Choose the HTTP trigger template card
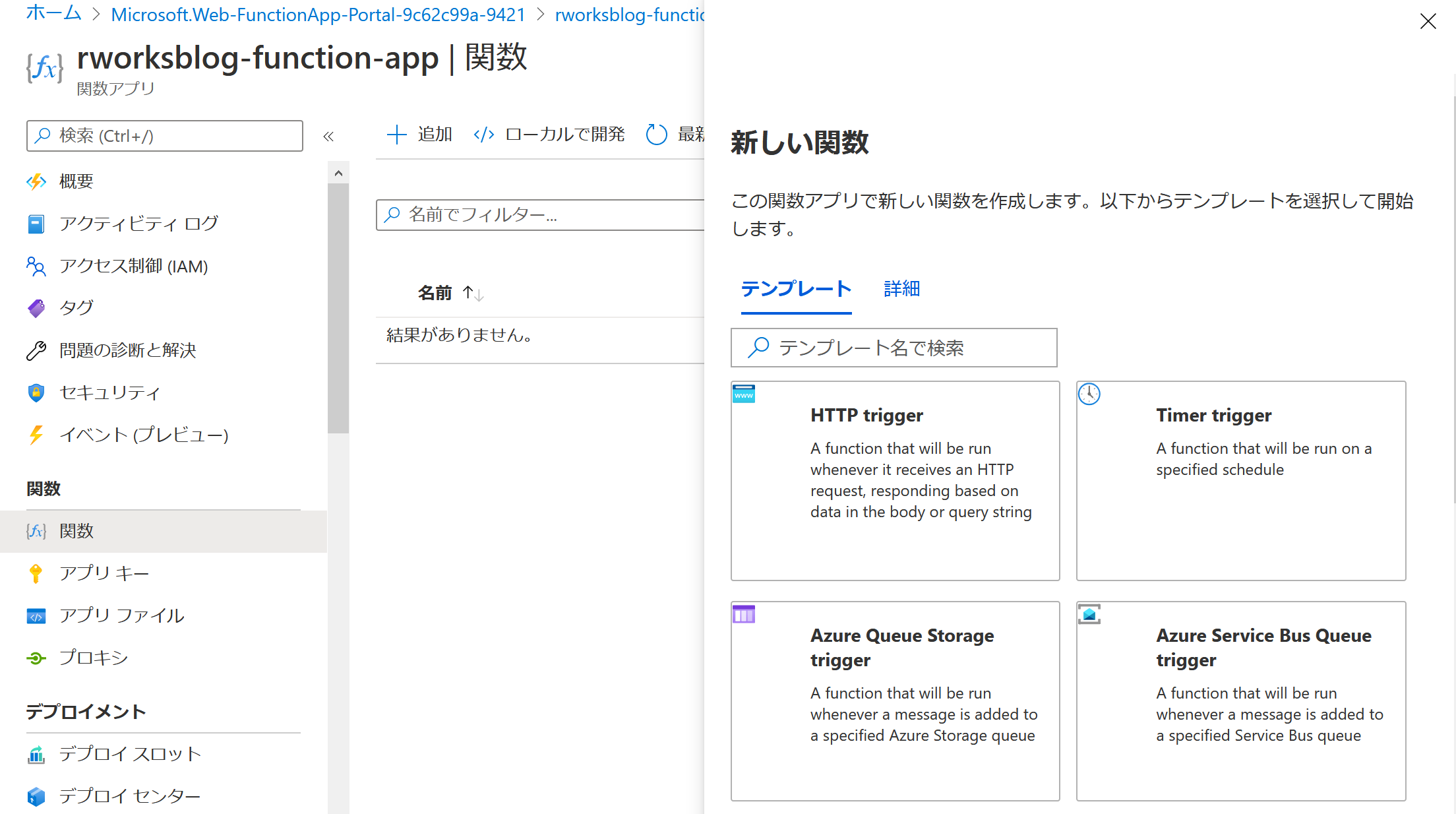Viewport: 1456px width, 814px height. coord(895,481)
